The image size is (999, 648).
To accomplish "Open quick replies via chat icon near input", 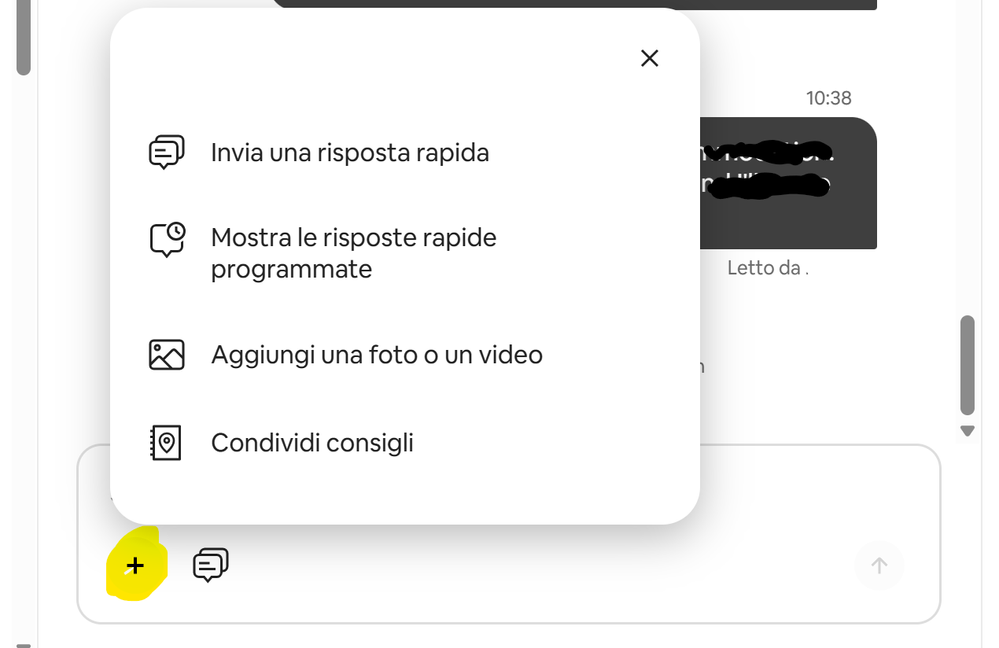I will tap(210, 565).
